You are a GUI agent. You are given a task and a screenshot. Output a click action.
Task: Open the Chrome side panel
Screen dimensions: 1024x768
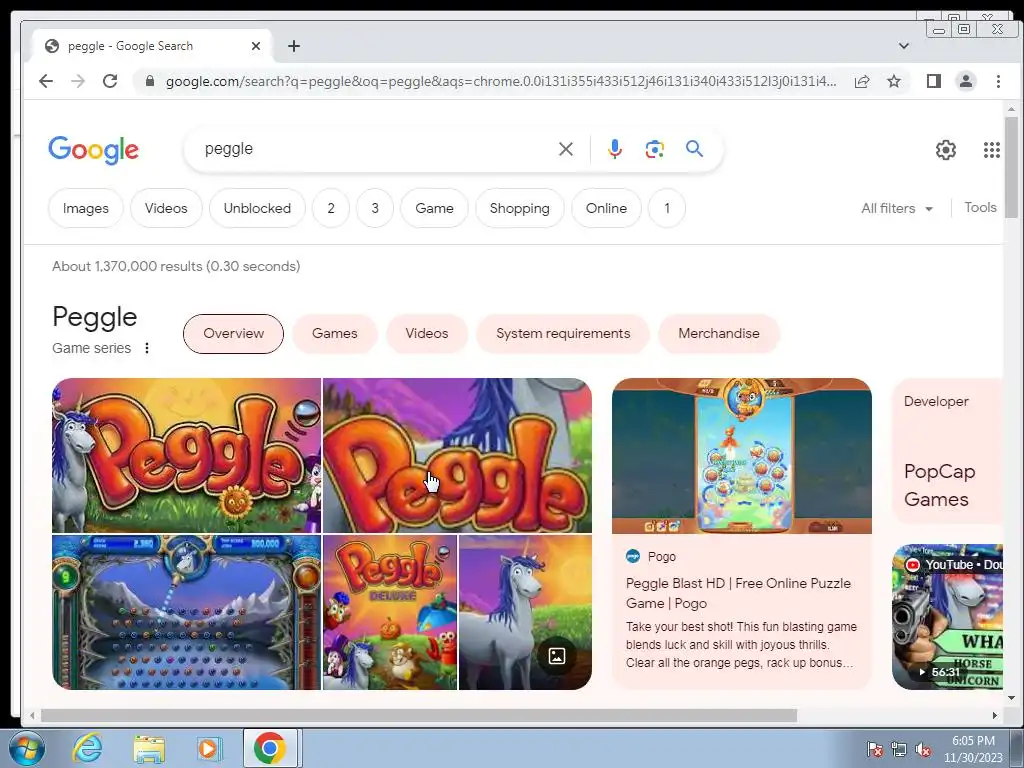[934, 81]
